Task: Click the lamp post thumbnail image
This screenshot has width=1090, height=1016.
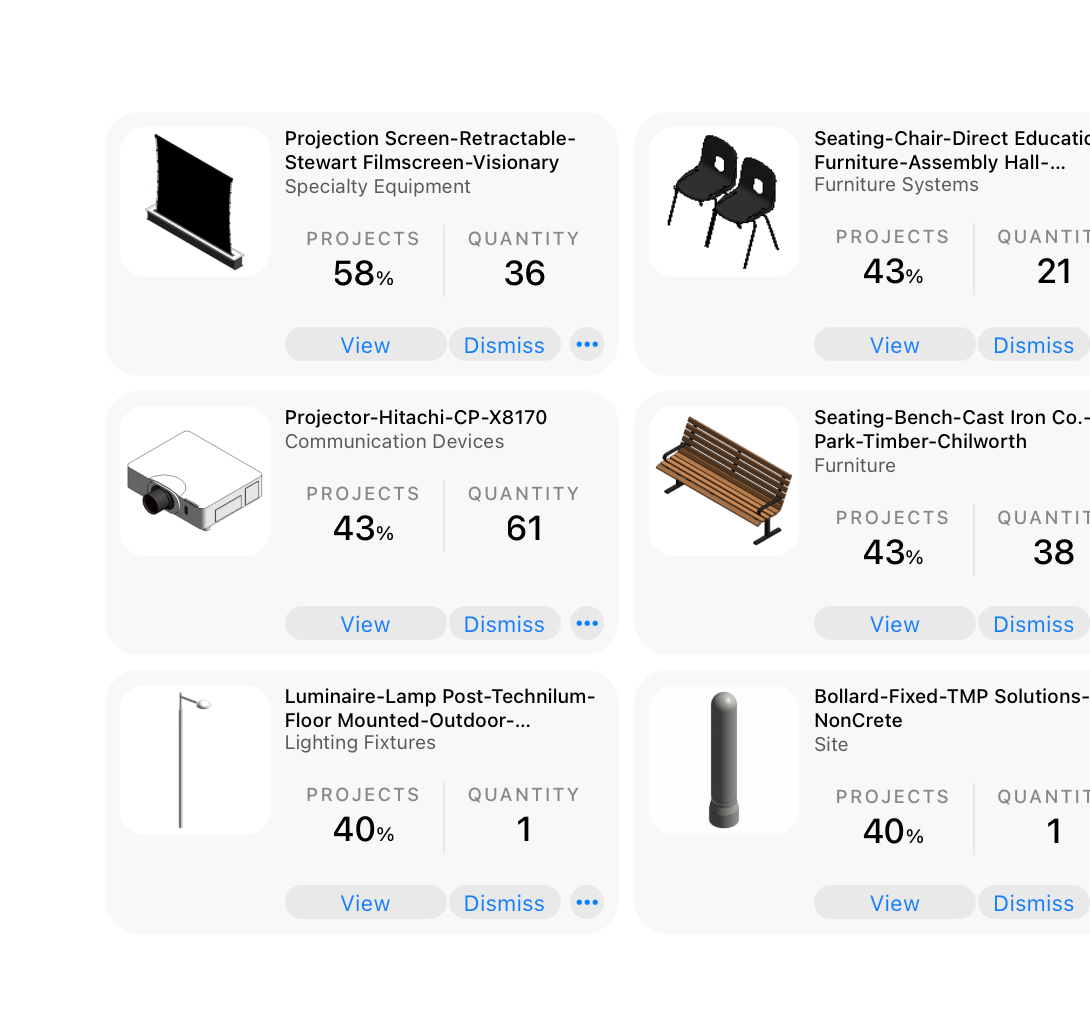Action: tap(195, 760)
